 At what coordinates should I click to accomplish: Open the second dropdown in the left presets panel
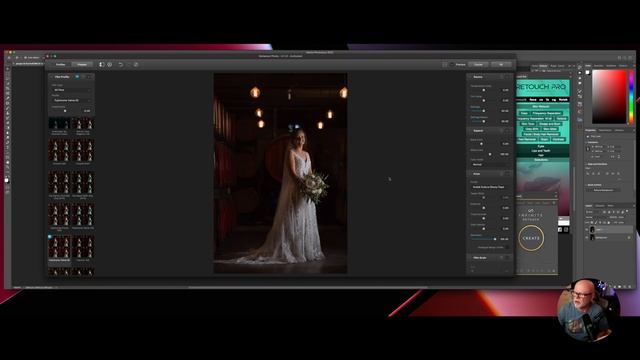pos(72,100)
